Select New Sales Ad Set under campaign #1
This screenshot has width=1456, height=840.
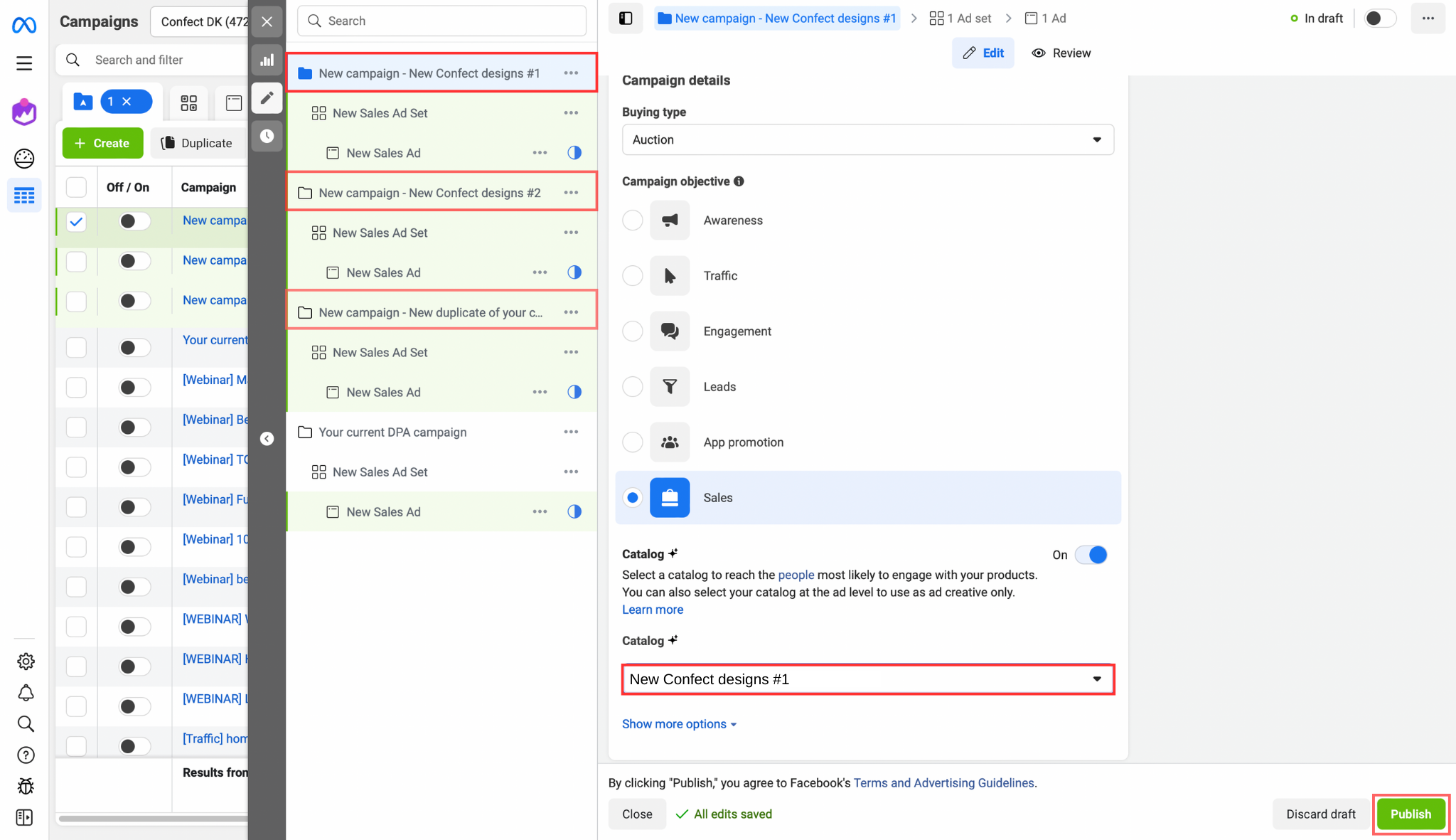[x=441, y=113]
